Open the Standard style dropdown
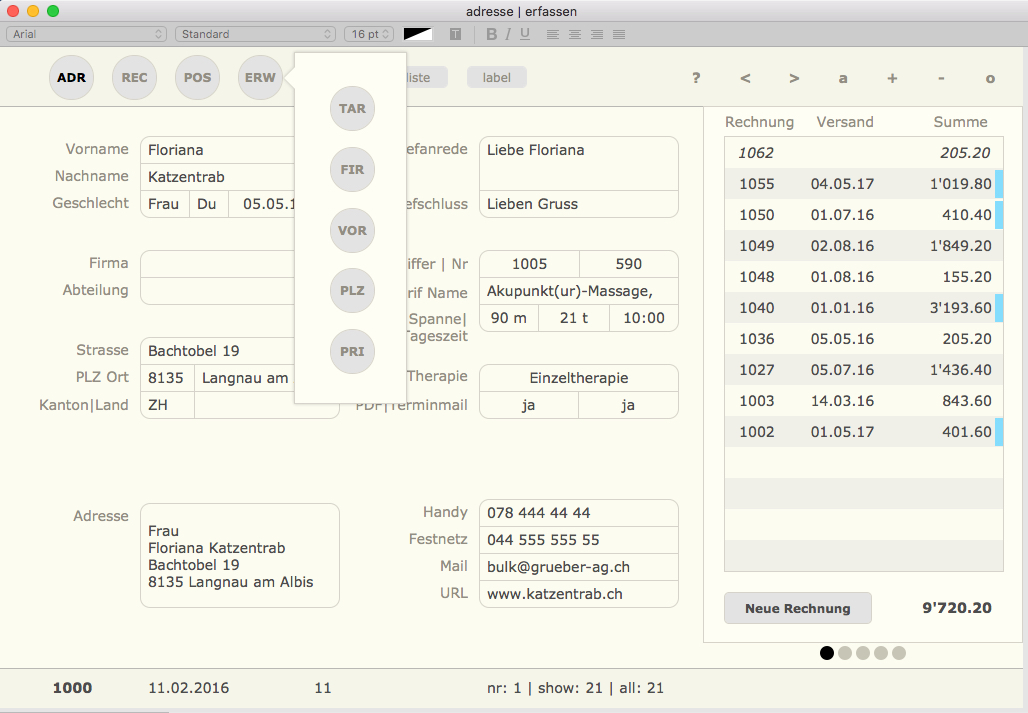 [x=255, y=34]
